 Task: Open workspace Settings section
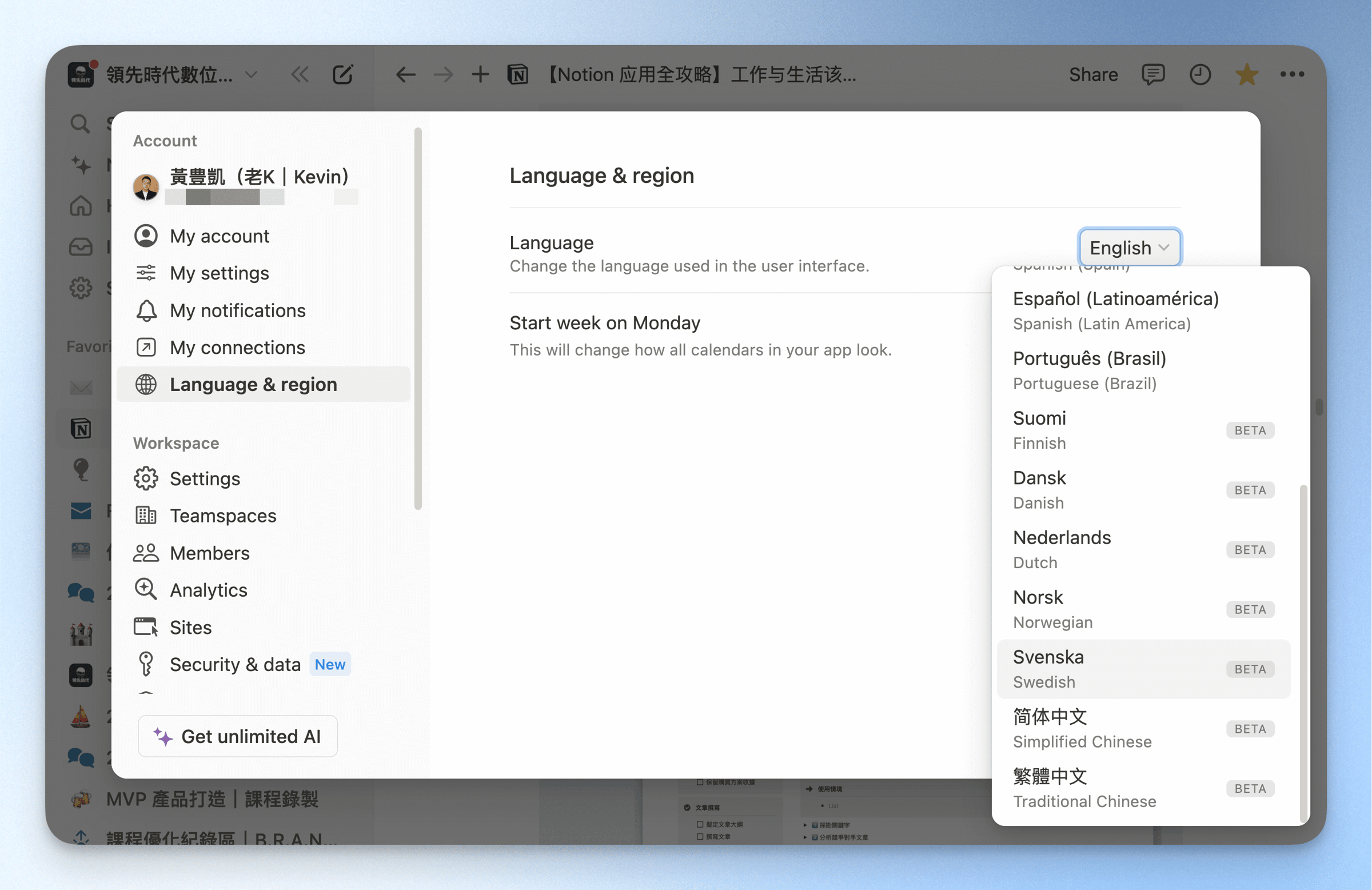263,478
